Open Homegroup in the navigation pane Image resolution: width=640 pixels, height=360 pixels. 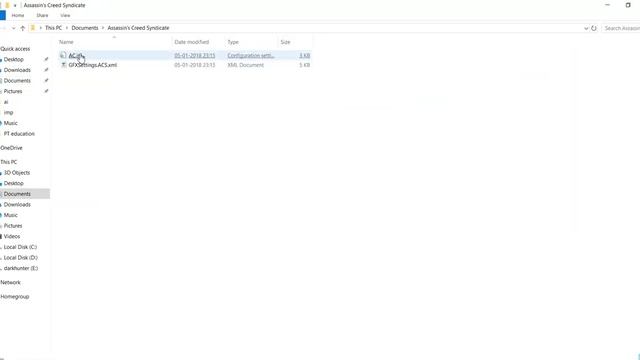[15, 297]
